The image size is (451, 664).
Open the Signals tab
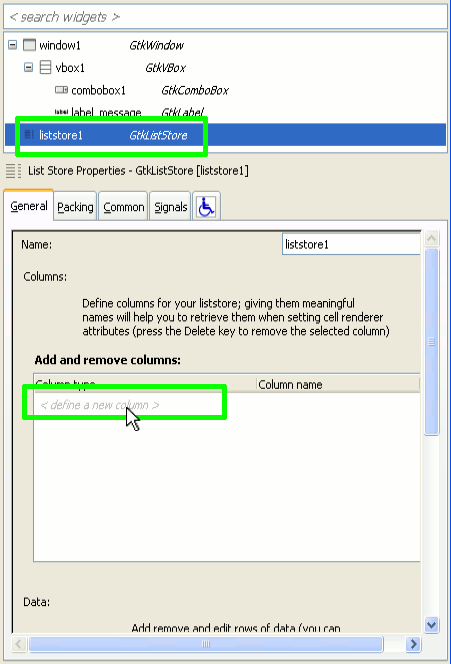point(170,207)
